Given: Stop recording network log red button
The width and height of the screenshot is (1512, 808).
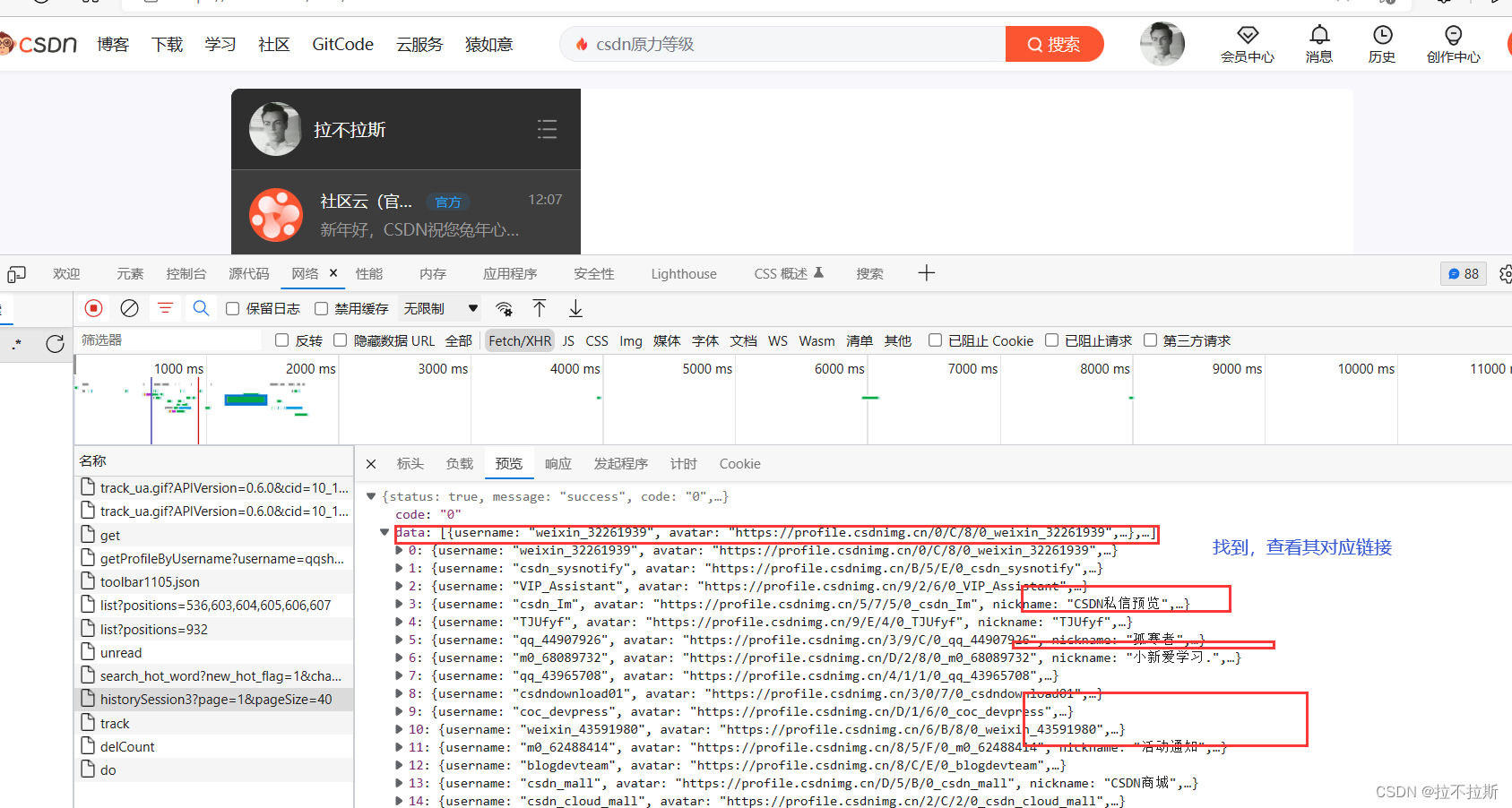Looking at the screenshot, I should [93, 308].
